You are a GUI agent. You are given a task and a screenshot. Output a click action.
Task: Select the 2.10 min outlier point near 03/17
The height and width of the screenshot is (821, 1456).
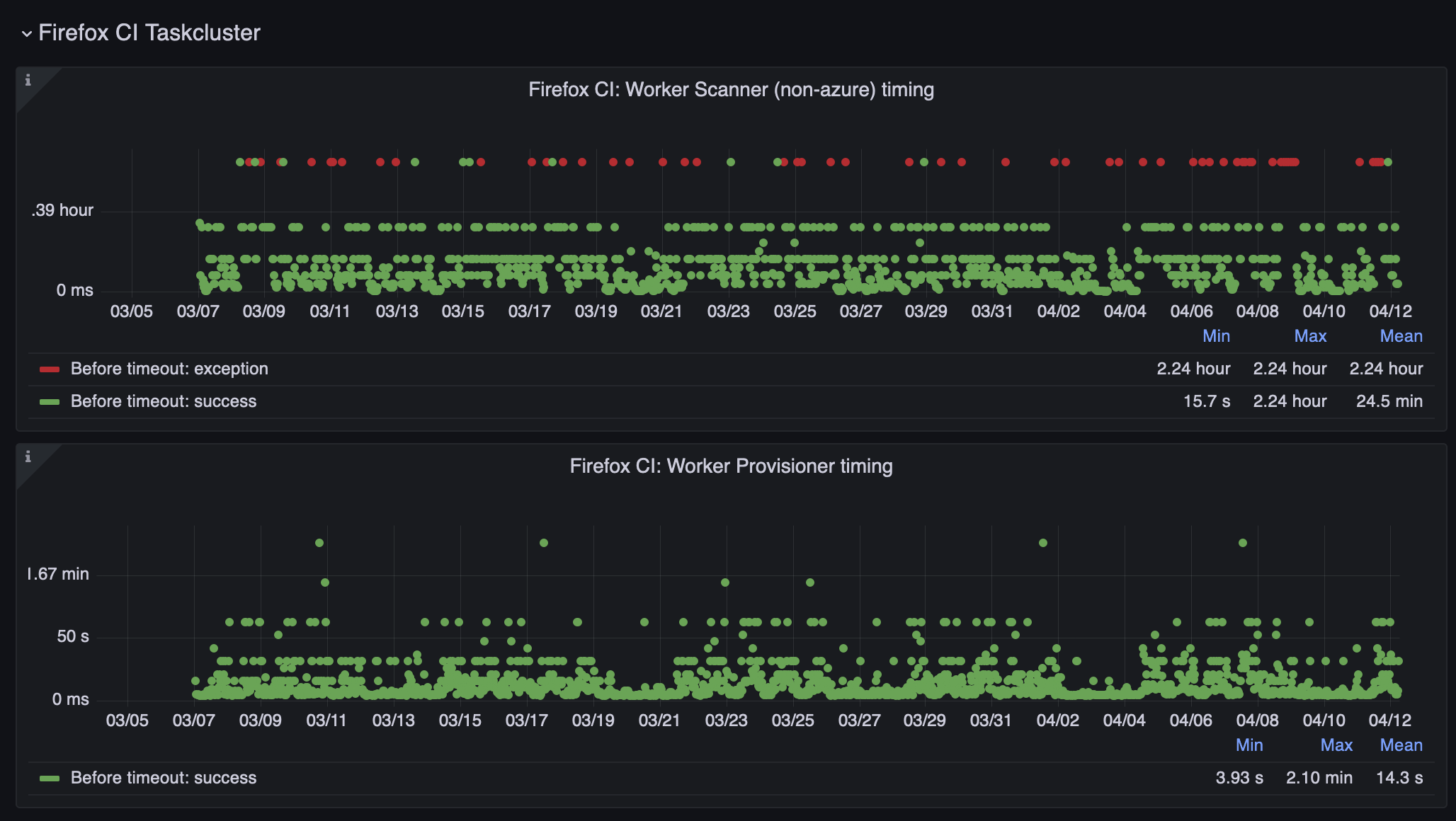544,543
